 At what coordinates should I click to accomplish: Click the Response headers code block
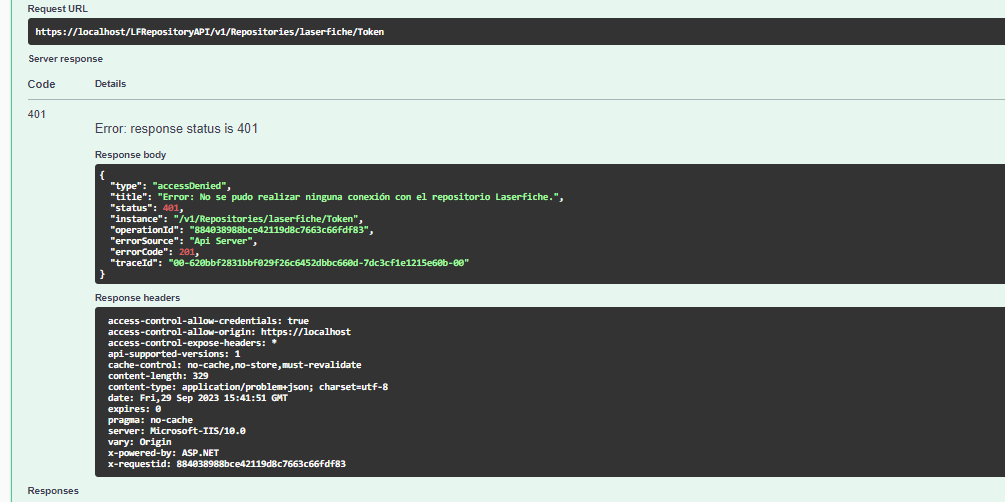click(550, 392)
